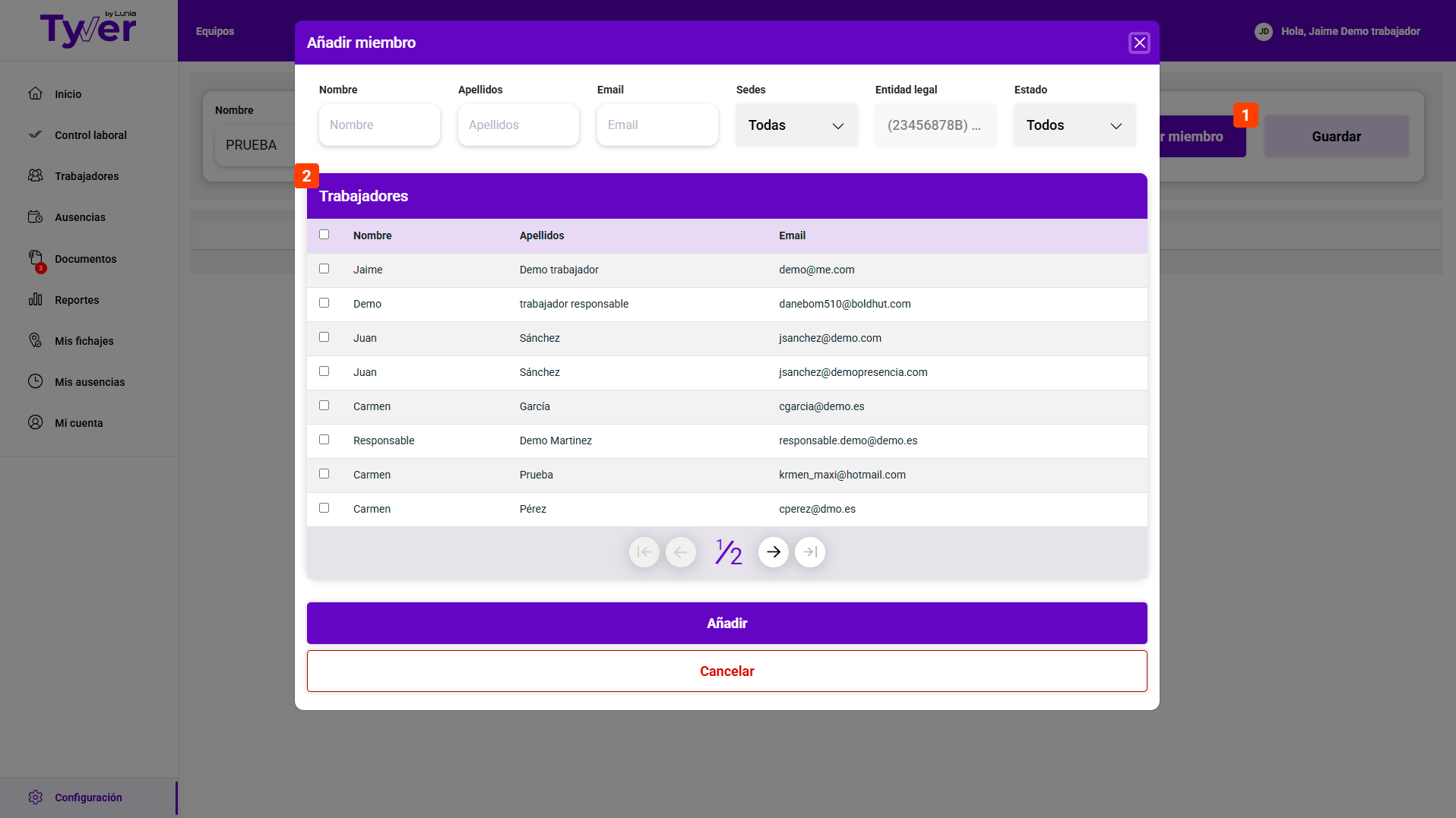Close the Añadir miembro dialog
The image size is (1456, 818).
pos(1139,43)
